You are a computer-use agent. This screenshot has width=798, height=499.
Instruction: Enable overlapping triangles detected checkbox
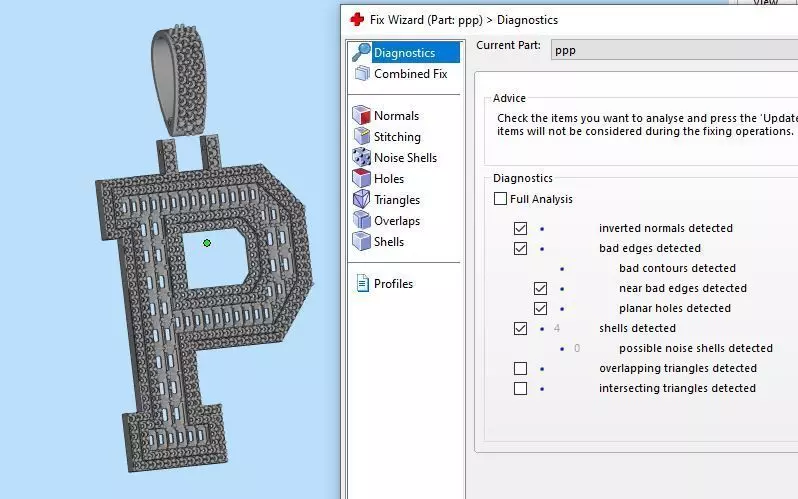(x=520, y=368)
